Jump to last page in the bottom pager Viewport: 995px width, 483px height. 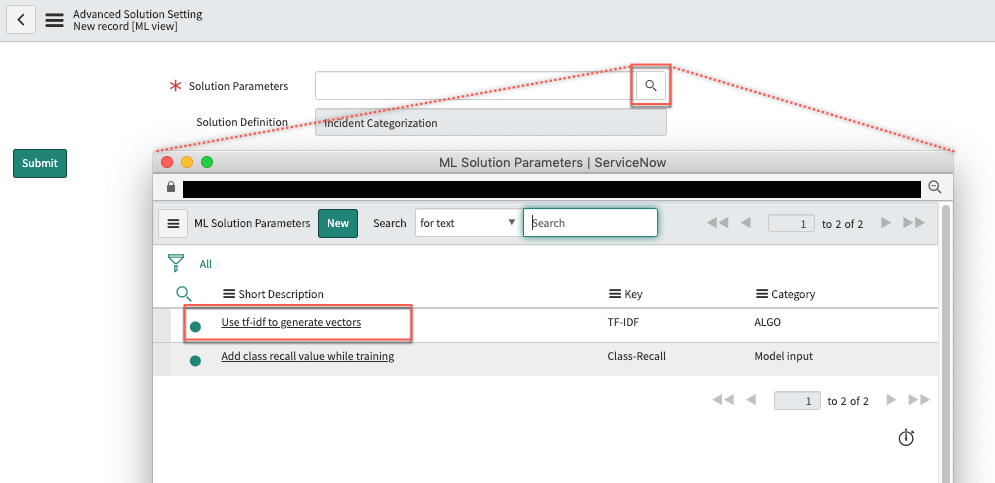(919, 400)
